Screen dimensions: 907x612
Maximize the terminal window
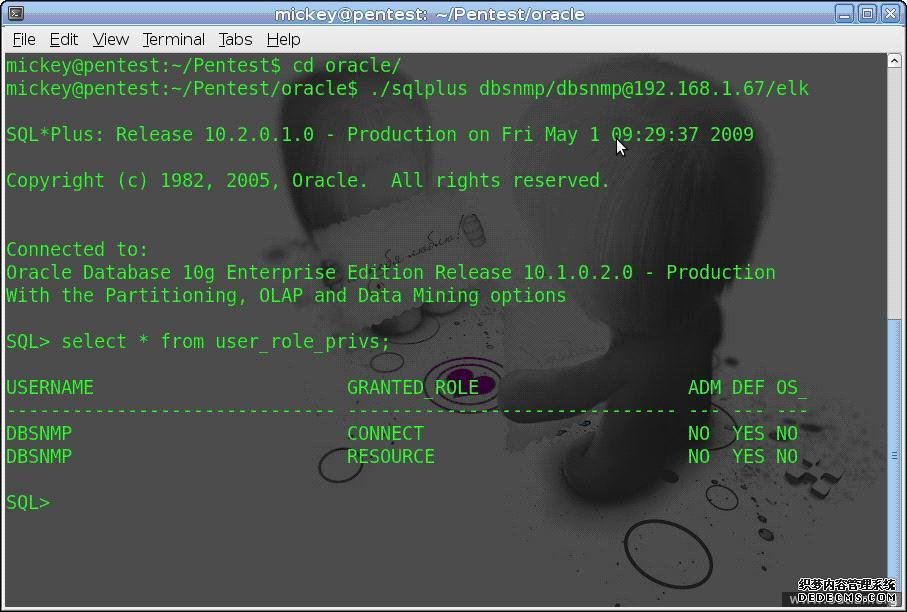pos(866,14)
